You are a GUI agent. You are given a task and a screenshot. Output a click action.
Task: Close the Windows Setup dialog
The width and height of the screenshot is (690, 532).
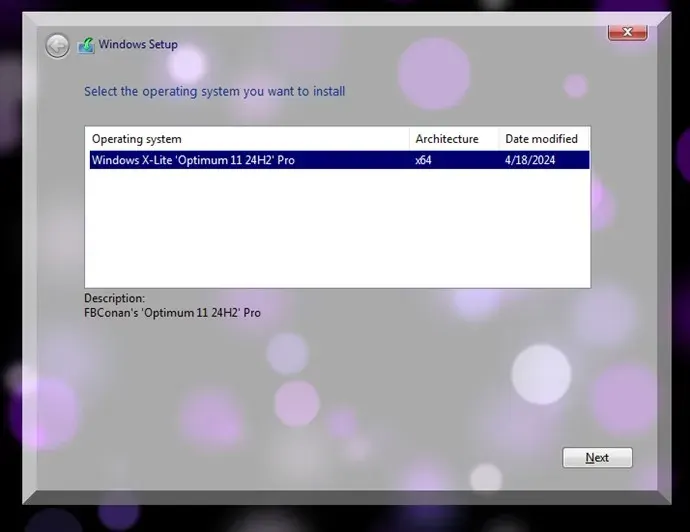point(628,32)
